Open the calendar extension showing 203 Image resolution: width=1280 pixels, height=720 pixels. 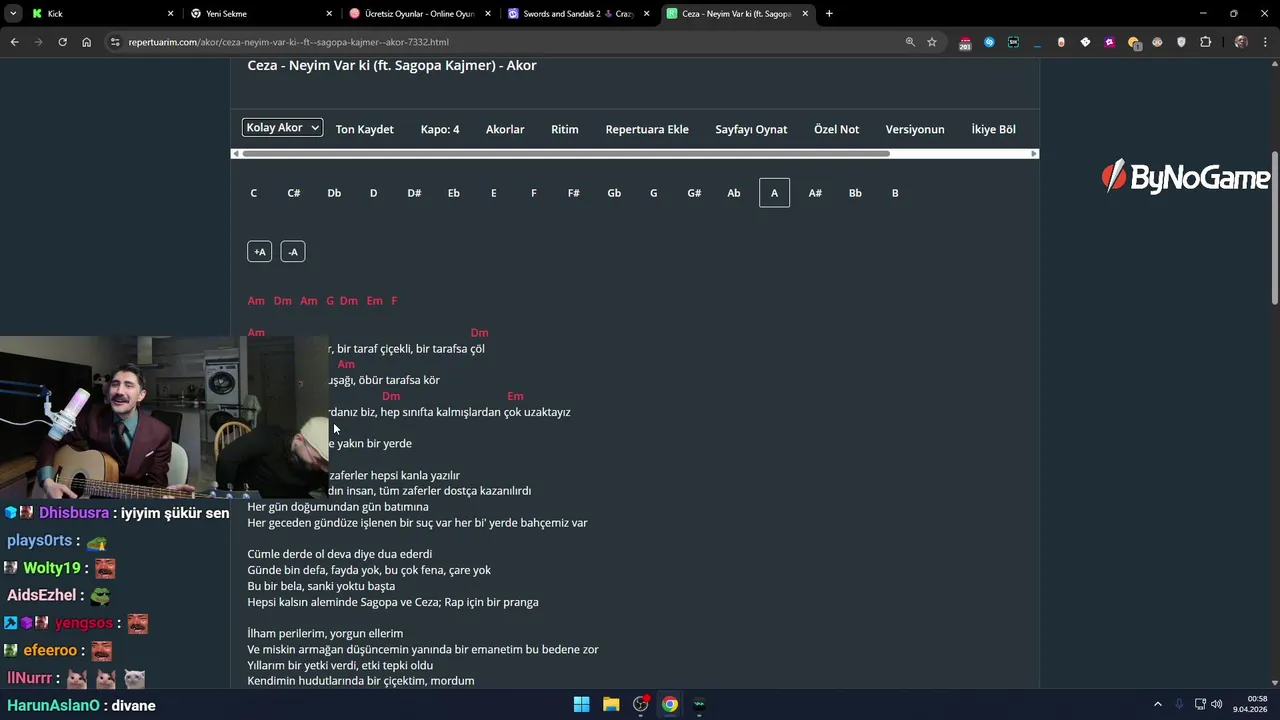(964, 43)
